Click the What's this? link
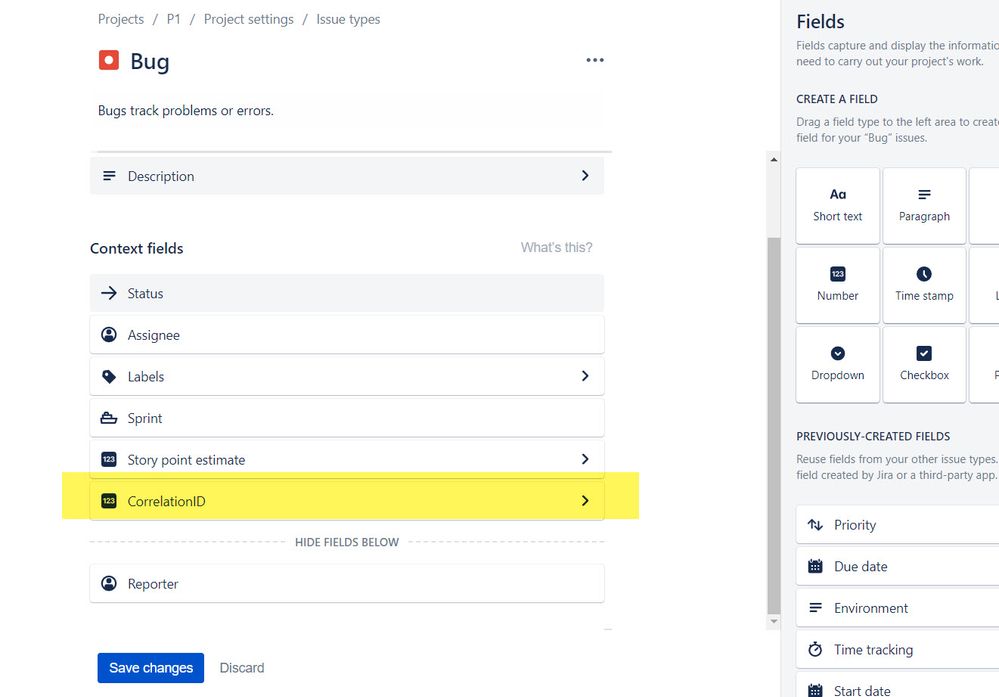Screen dimensions: 999x697 [556, 247]
